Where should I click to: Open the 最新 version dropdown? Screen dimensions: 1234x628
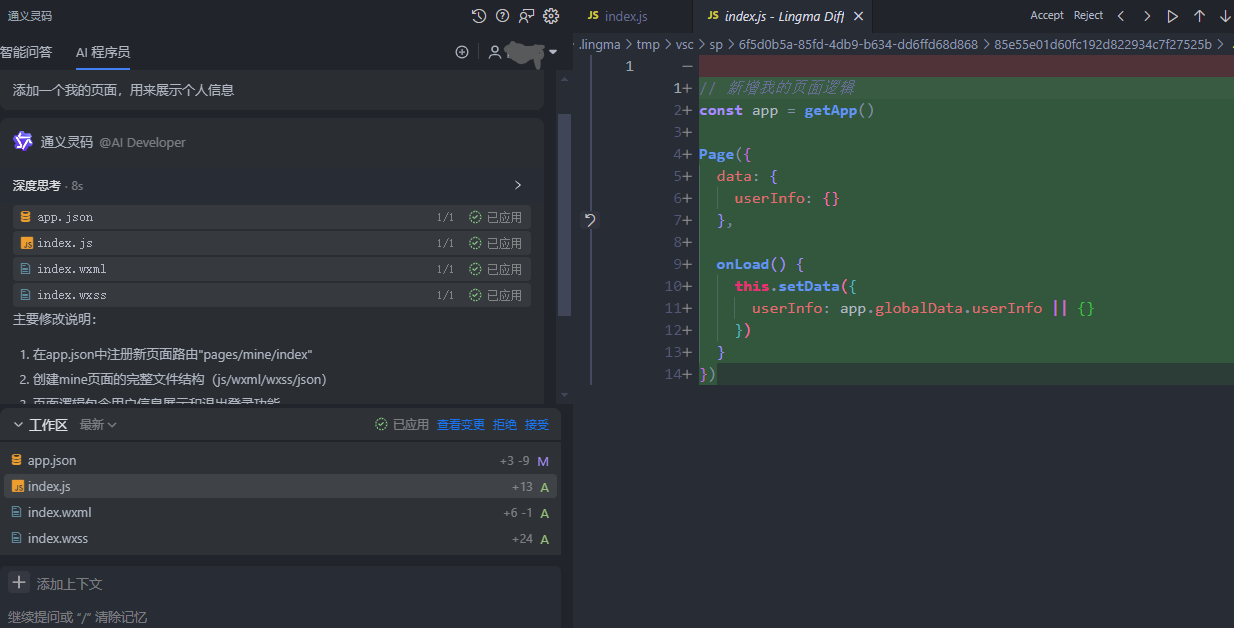98,425
